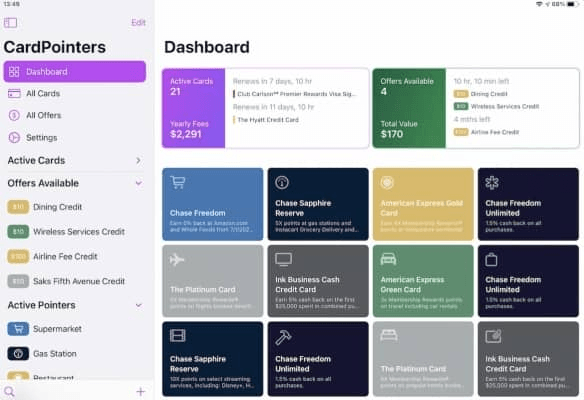Image resolution: width=584 pixels, height=400 pixels.
Task: Collapse the Active Pointers section
Action: point(139,305)
